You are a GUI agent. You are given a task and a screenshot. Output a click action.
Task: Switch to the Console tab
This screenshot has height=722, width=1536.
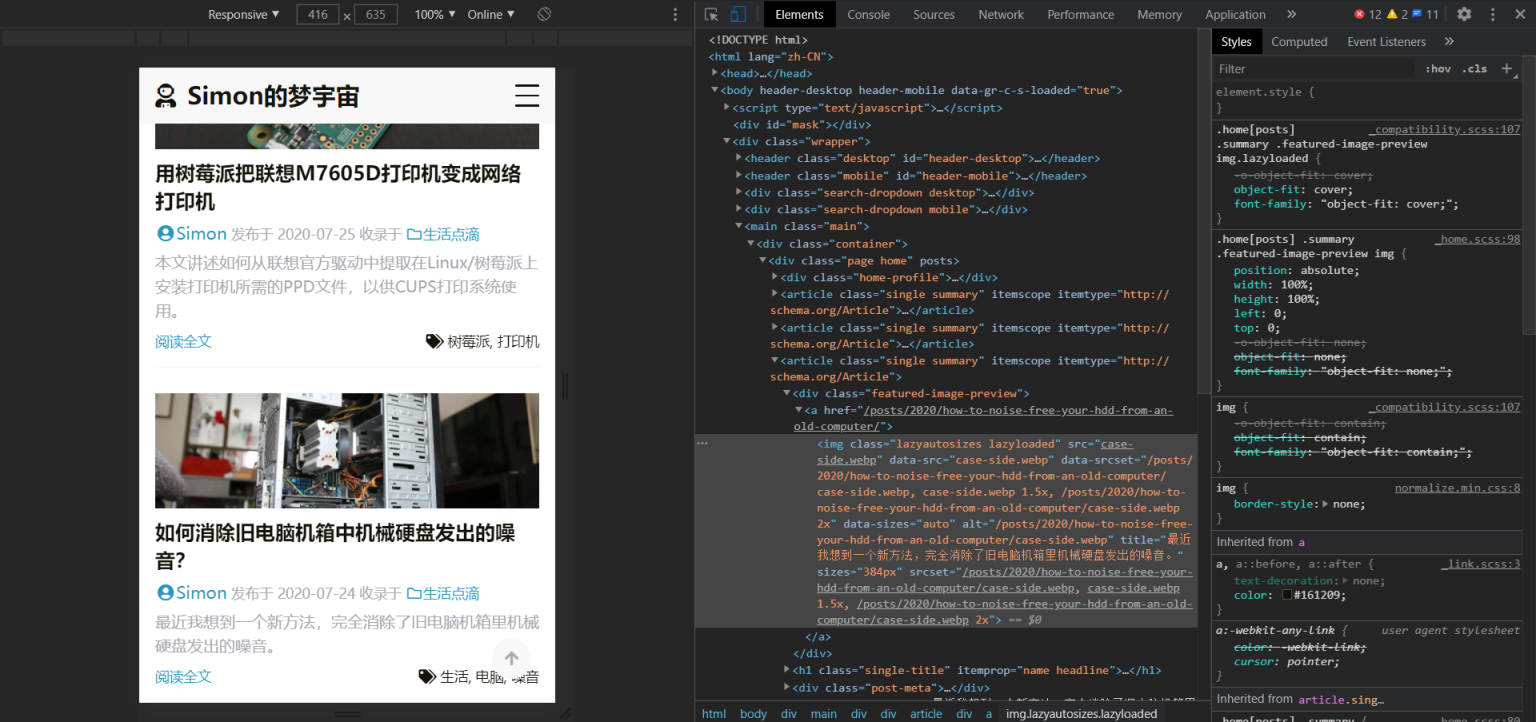tap(868, 14)
